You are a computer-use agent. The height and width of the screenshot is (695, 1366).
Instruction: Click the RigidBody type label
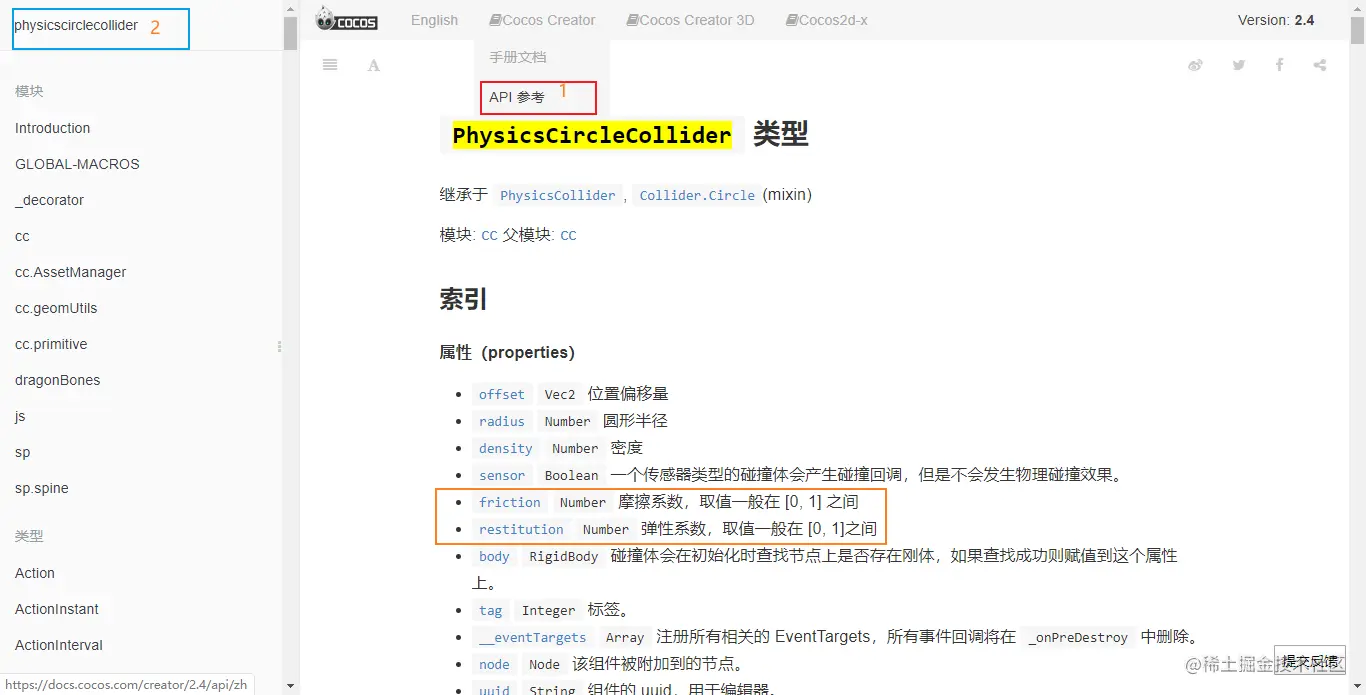563,556
